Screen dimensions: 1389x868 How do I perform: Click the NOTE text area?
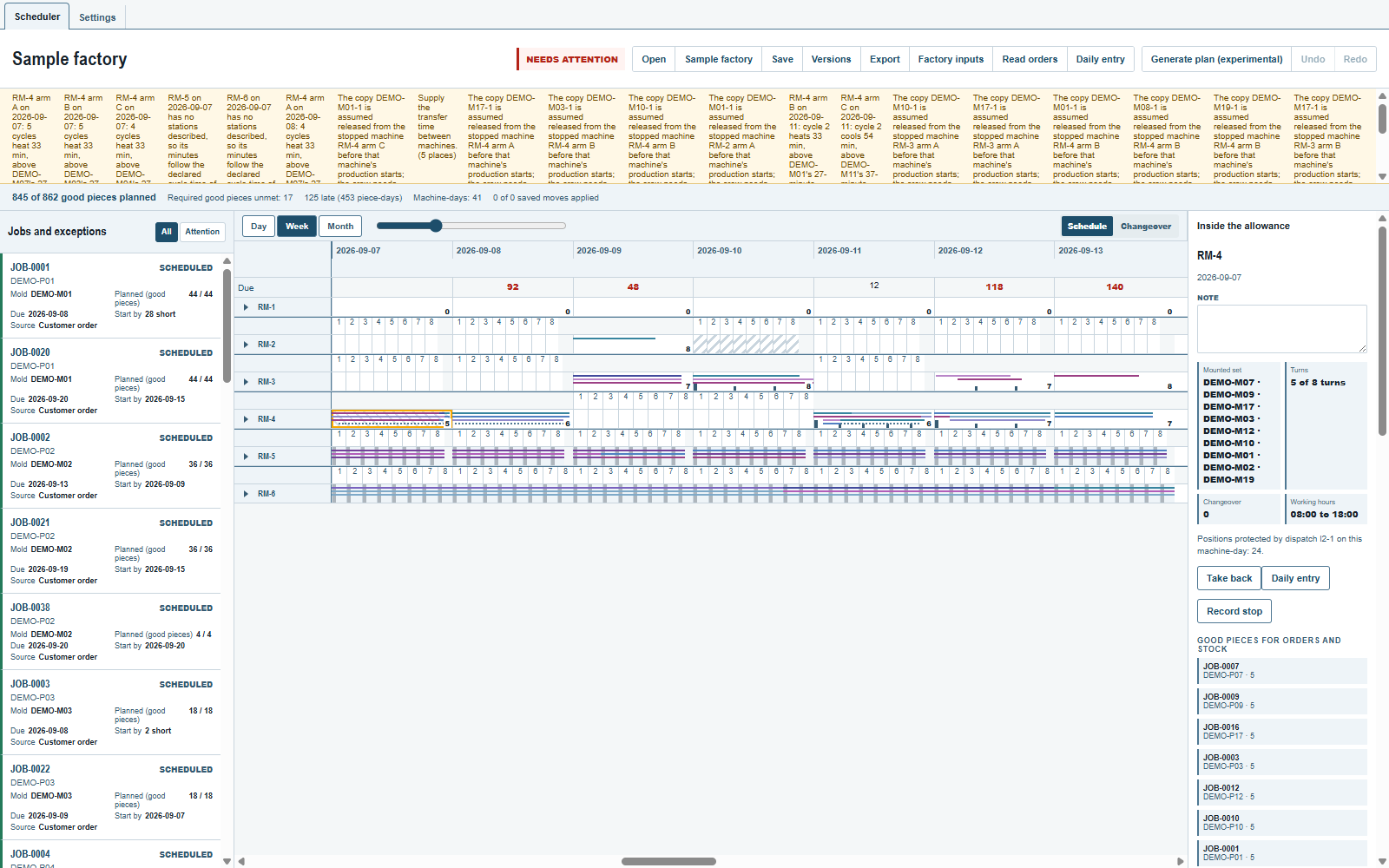click(1281, 329)
